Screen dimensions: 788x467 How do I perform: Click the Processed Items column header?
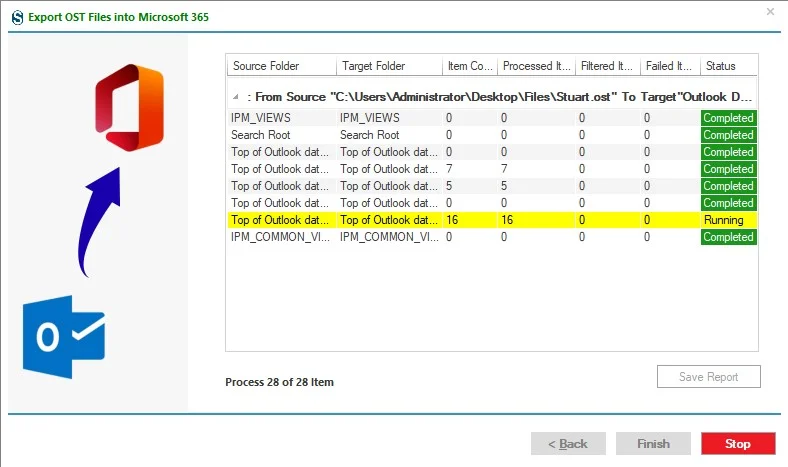(536, 66)
